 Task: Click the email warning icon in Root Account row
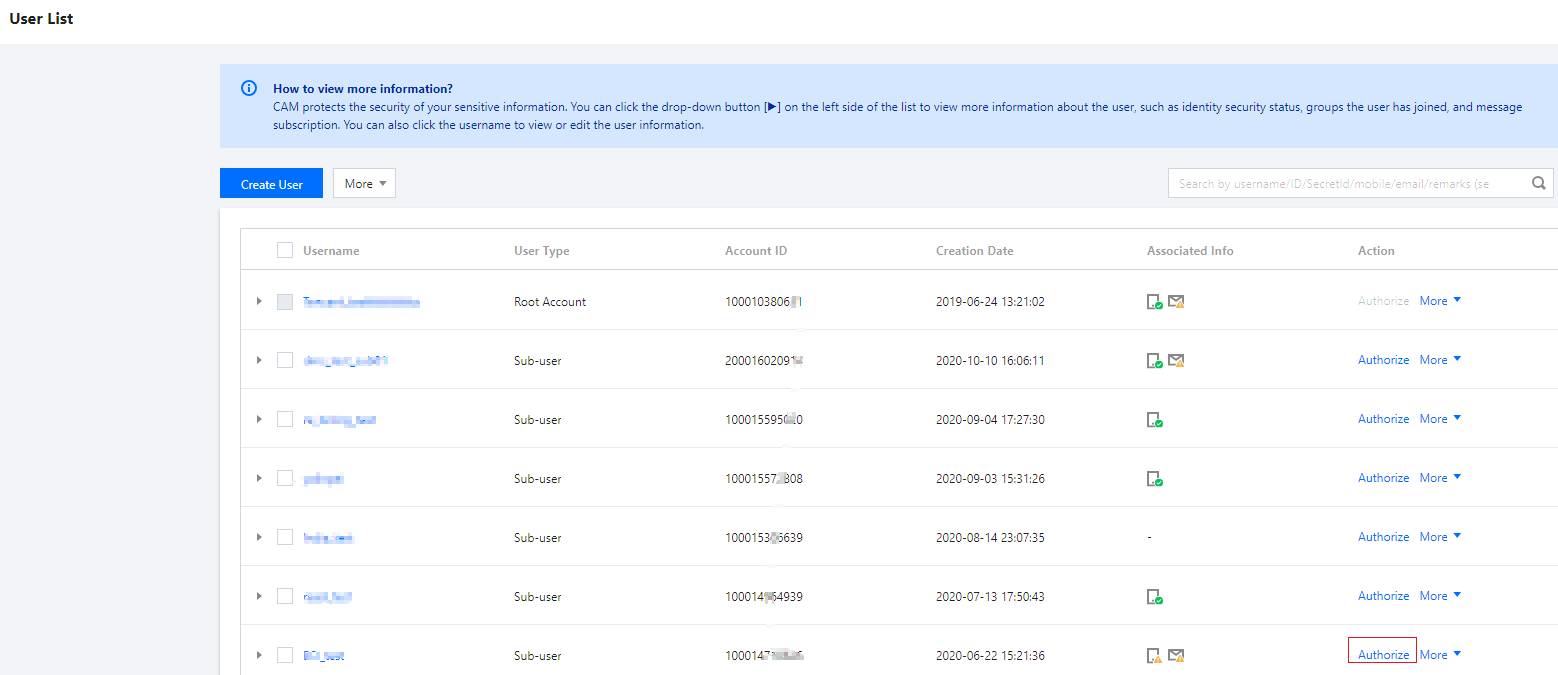point(1176,301)
